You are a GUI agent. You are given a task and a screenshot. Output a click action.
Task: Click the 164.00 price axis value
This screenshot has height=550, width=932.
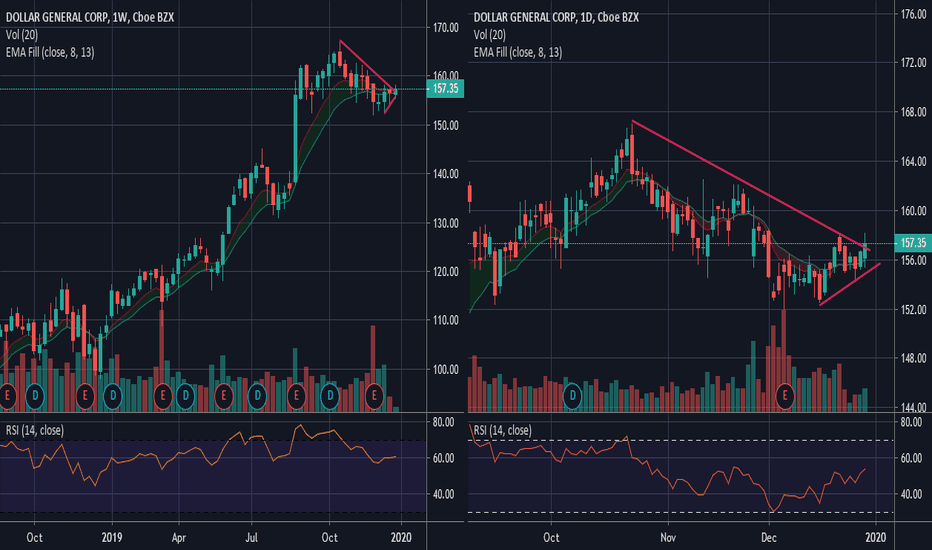[913, 161]
